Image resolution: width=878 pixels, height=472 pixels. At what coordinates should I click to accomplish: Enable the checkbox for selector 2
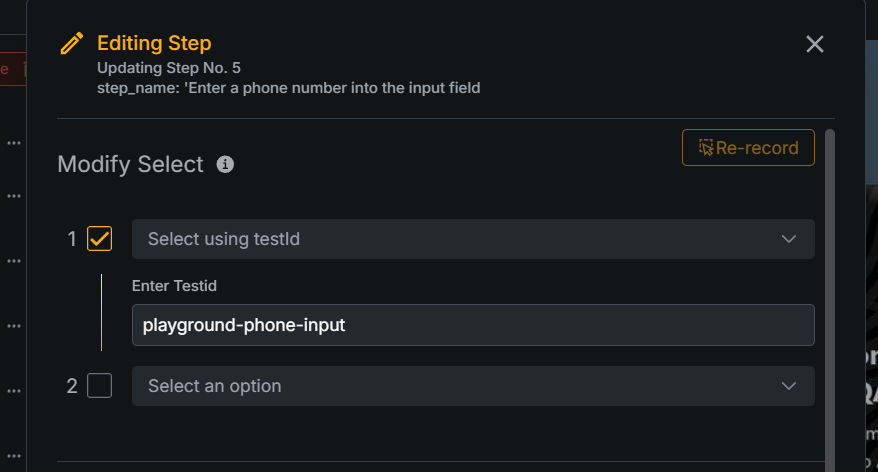(x=100, y=386)
